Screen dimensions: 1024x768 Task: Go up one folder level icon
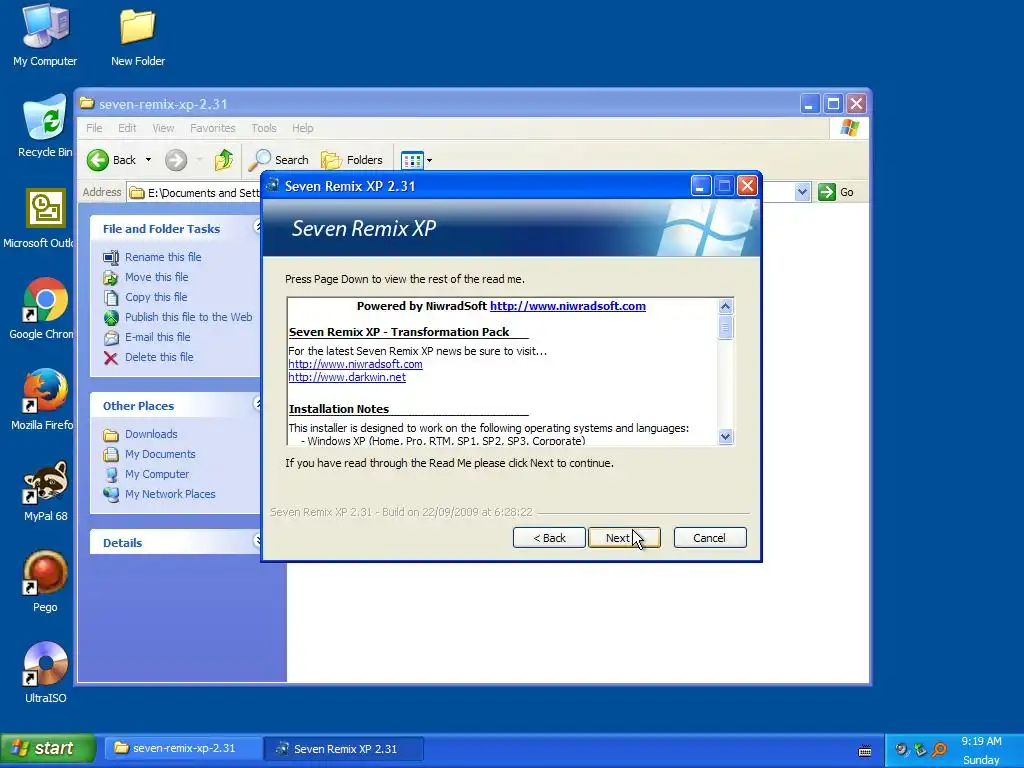coord(224,160)
